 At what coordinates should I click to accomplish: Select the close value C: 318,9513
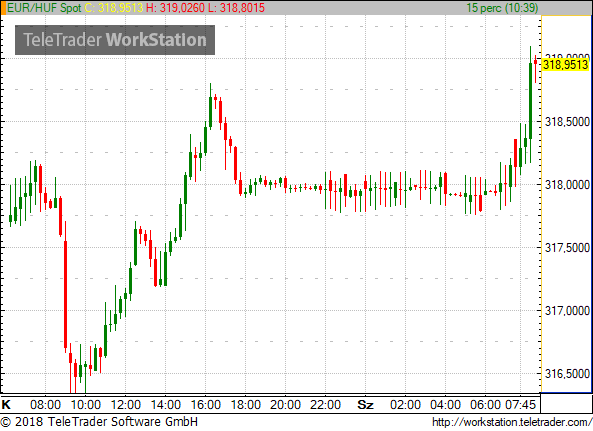click(x=113, y=8)
